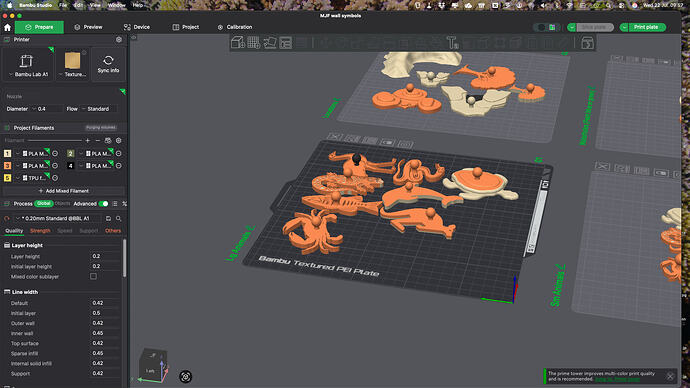Image resolution: width=690 pixels, height=388 pixels.
Task: Open the process settings list icon
Action: click(x=115, y=204)
